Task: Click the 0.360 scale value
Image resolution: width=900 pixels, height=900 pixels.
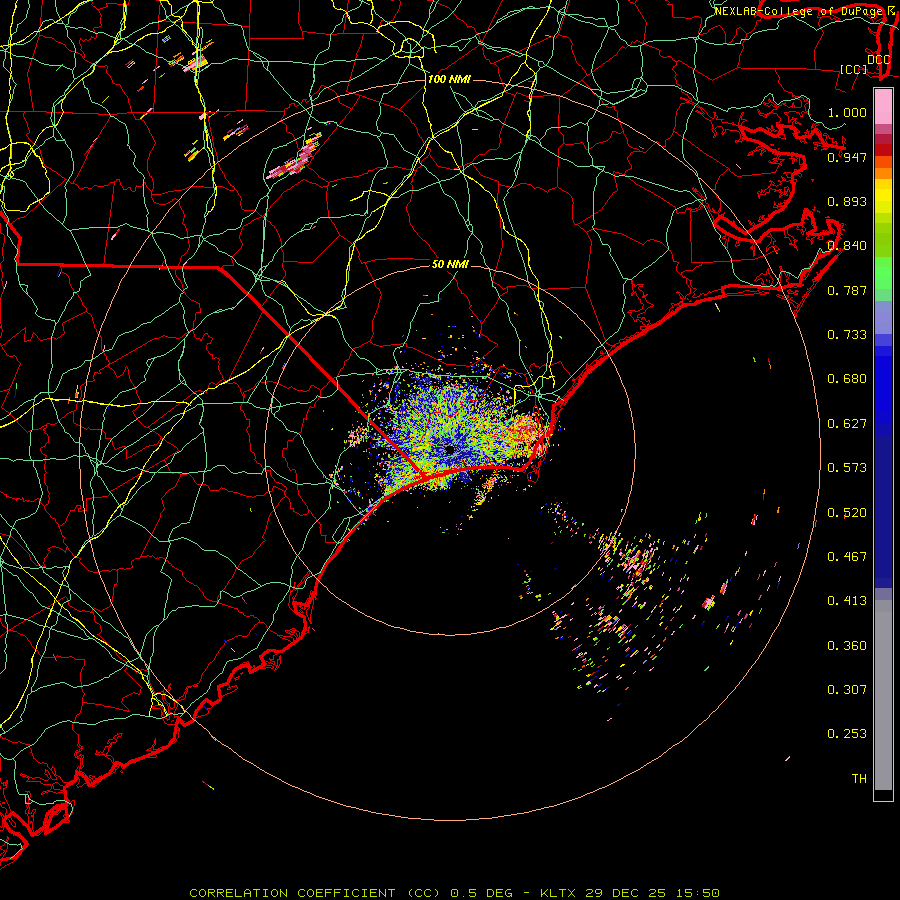Action: click(x=847, y=646)
